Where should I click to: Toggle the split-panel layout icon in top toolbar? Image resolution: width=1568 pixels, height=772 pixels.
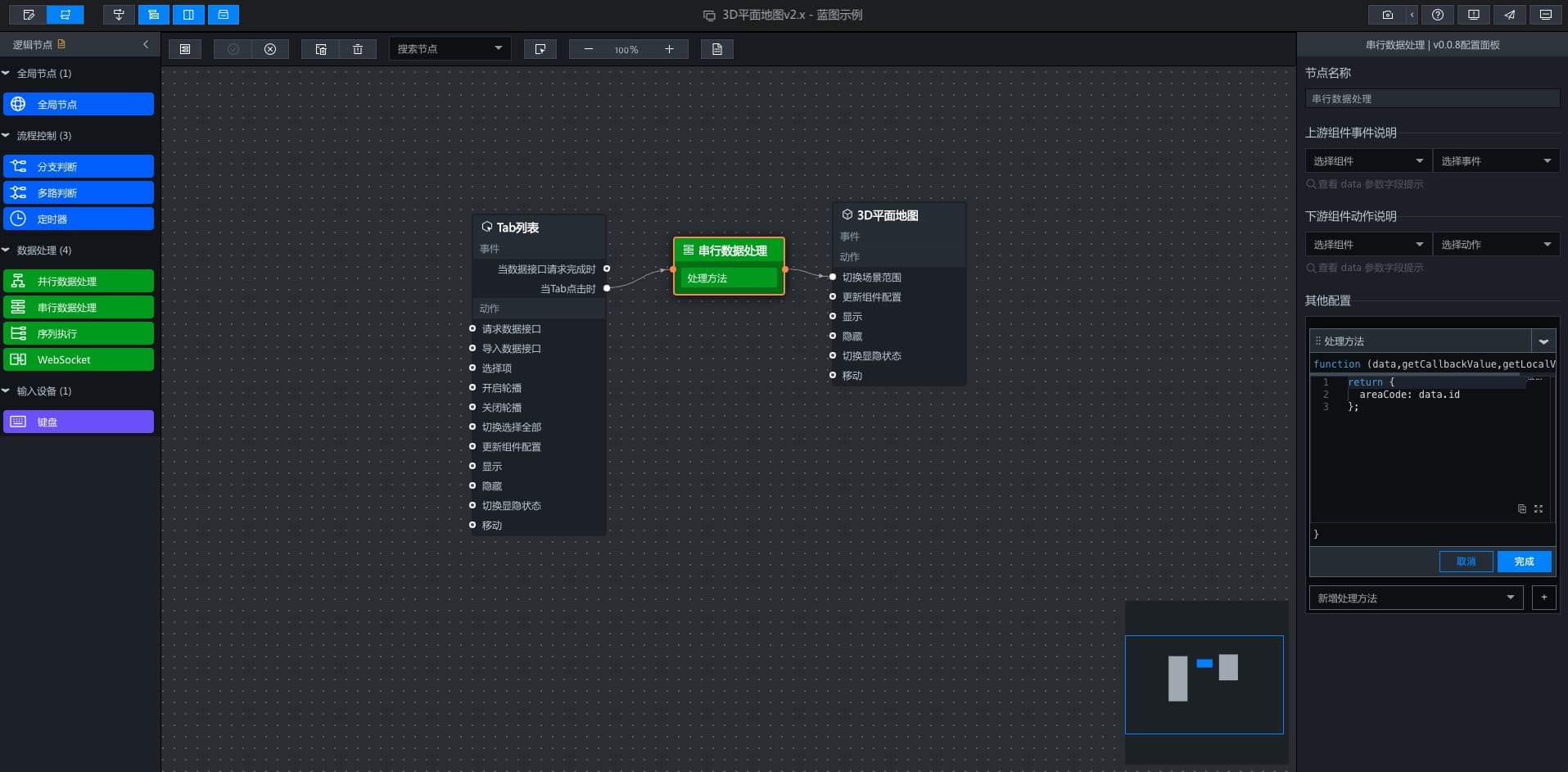pos(188,15)
